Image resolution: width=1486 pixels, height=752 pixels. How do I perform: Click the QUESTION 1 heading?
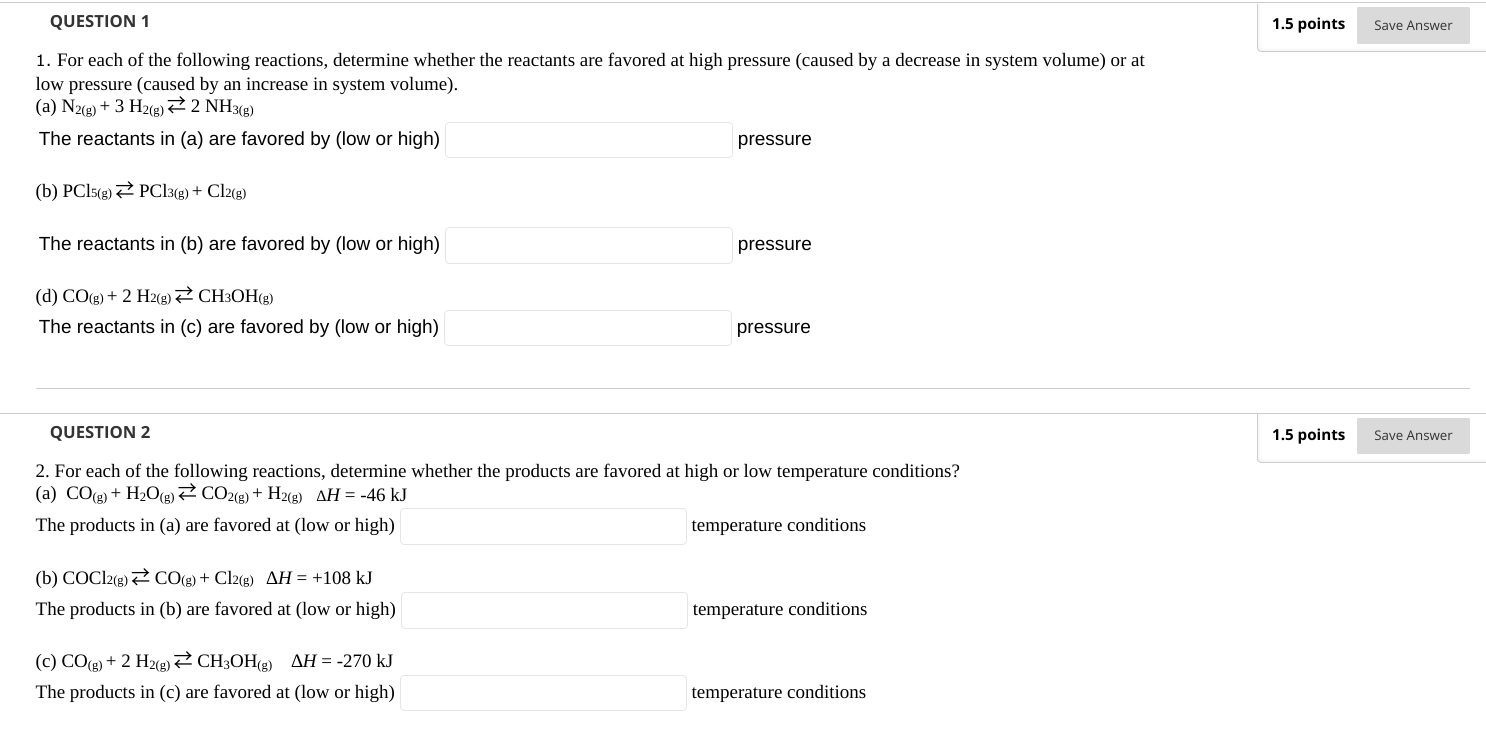[99, 21]
